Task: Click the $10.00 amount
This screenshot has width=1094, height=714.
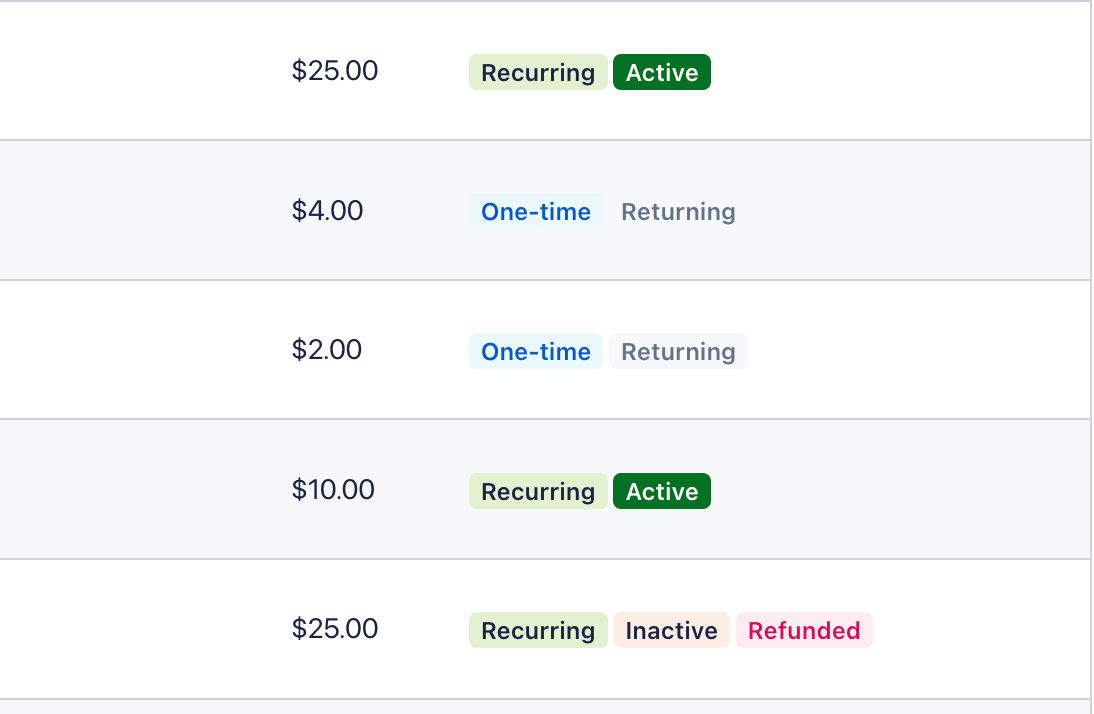Action: (333, 490)
